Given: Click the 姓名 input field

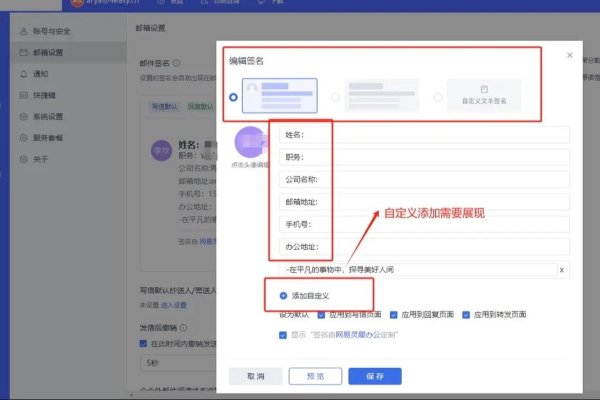Looking at the screenshot, I should pos(424,135).
